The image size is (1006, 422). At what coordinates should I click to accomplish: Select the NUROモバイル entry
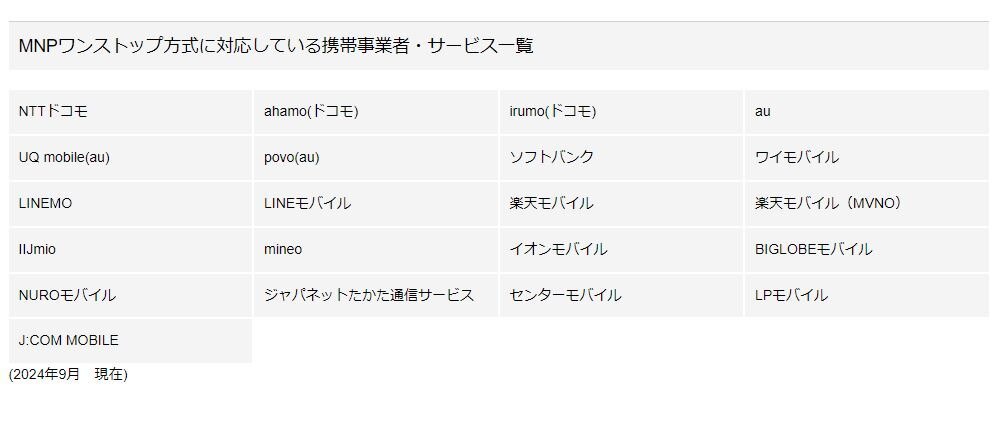130,296
